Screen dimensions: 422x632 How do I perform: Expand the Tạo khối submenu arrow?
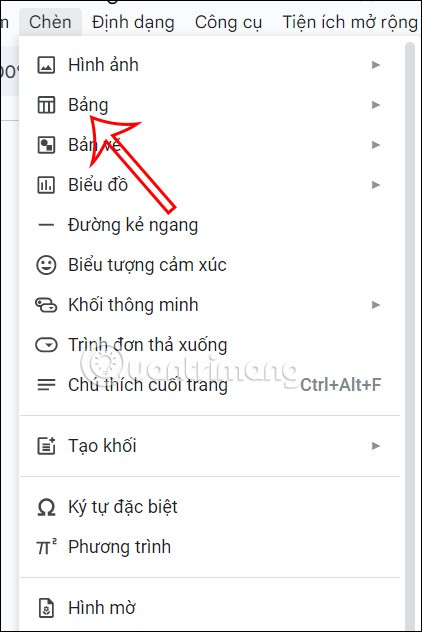point(376,446)
